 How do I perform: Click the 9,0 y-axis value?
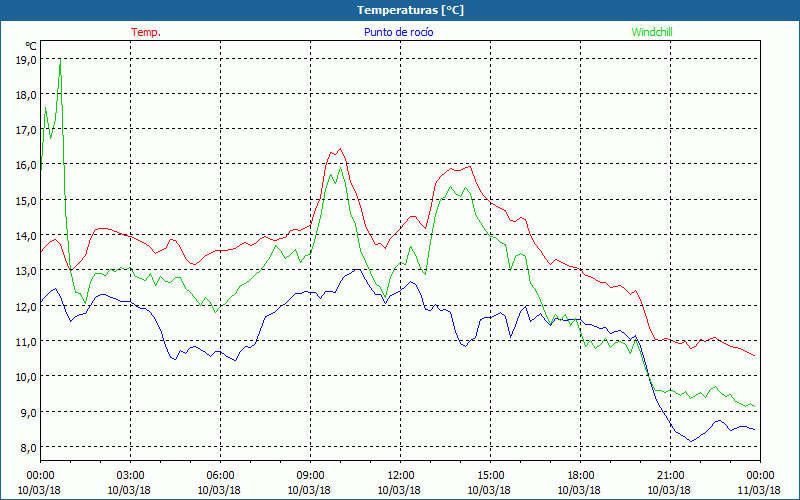pos(29,412)
